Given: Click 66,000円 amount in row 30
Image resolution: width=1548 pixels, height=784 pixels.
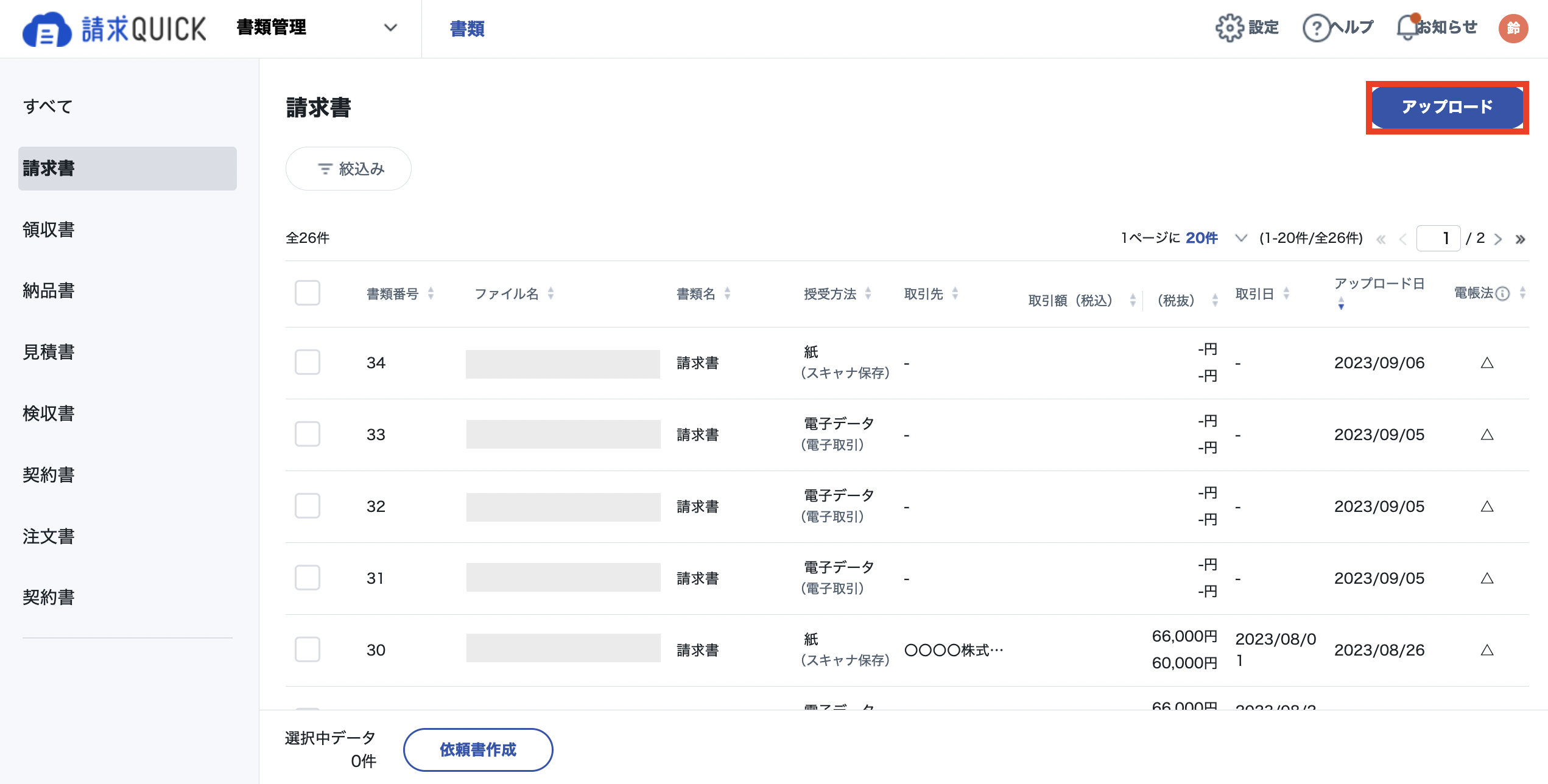Looking at the screenshot, I should [x=1184, y=636].
